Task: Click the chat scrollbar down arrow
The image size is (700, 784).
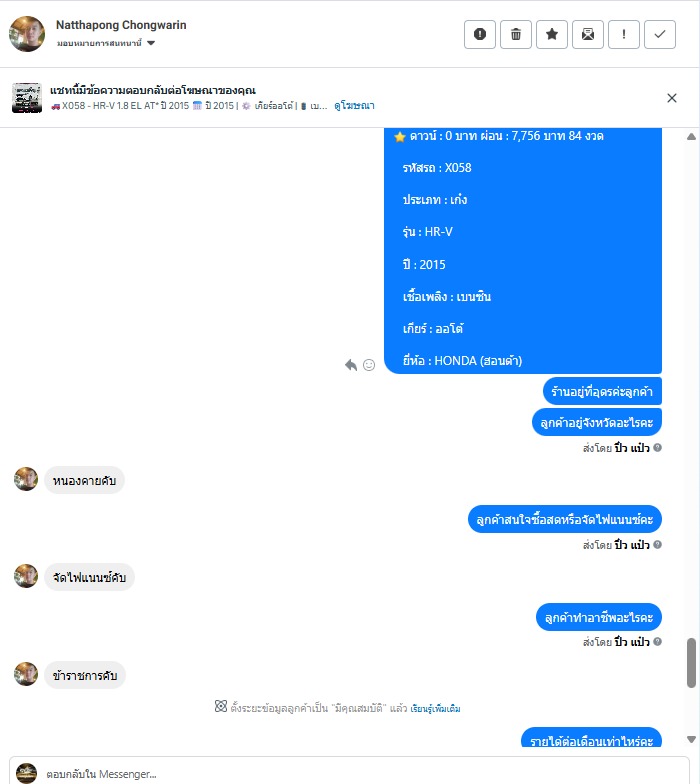Action: point(692,740)
